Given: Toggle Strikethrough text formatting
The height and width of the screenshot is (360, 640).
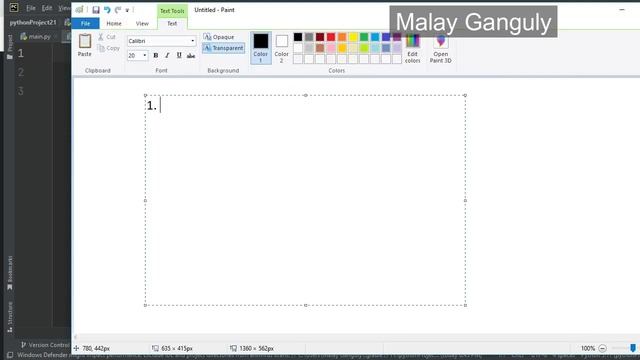Looking at the screenshot, I should pyautogui.click(x=191, y=56).
